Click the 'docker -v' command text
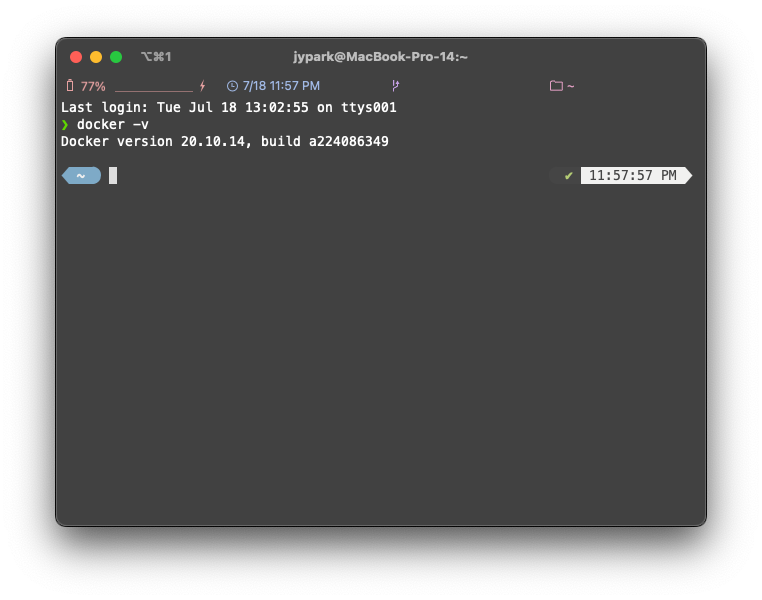762x600 pixels. tap(113, 124)
